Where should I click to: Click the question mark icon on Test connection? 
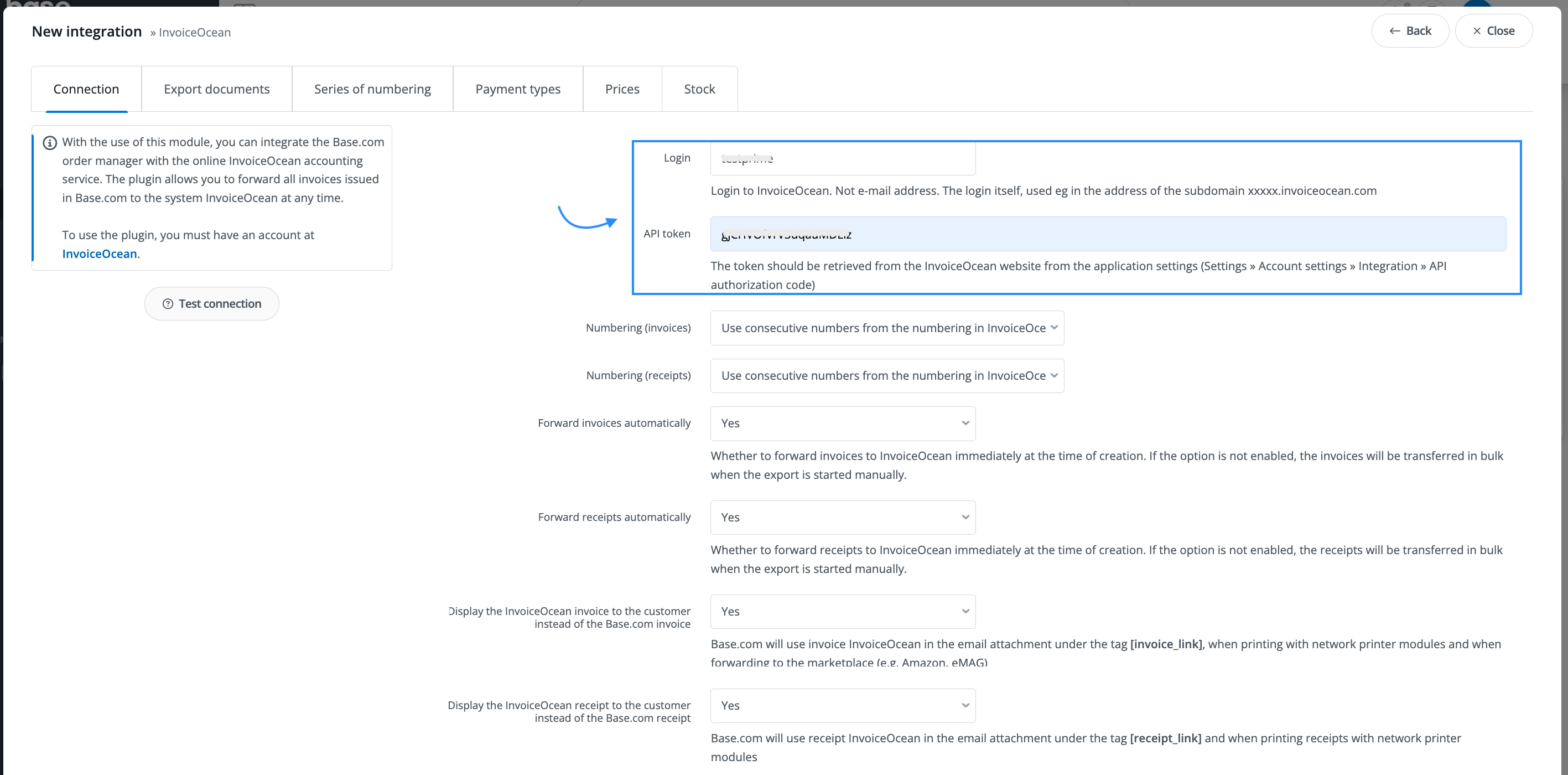coord(168,304)
